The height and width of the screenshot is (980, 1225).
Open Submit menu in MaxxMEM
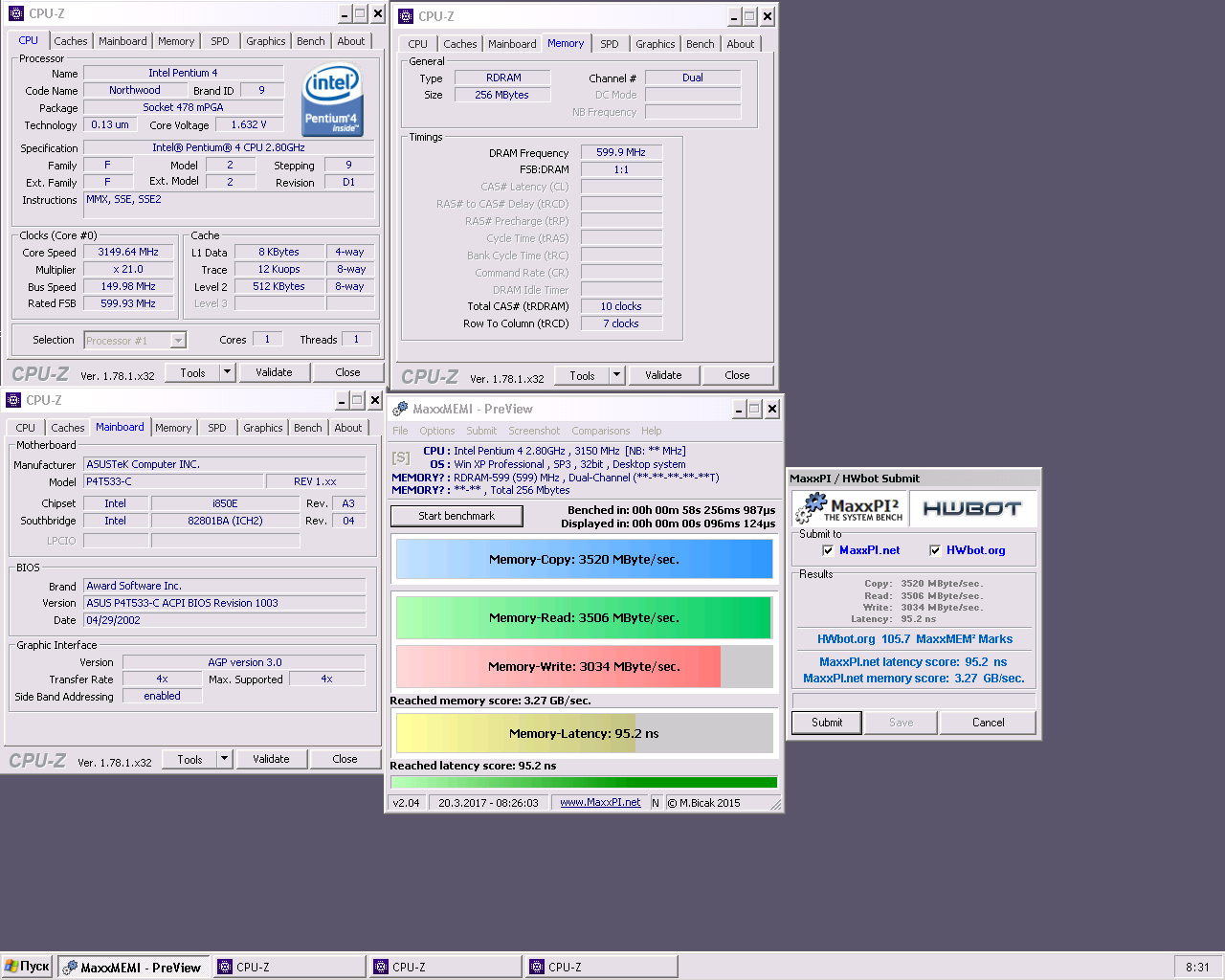(x=481, y=431)
